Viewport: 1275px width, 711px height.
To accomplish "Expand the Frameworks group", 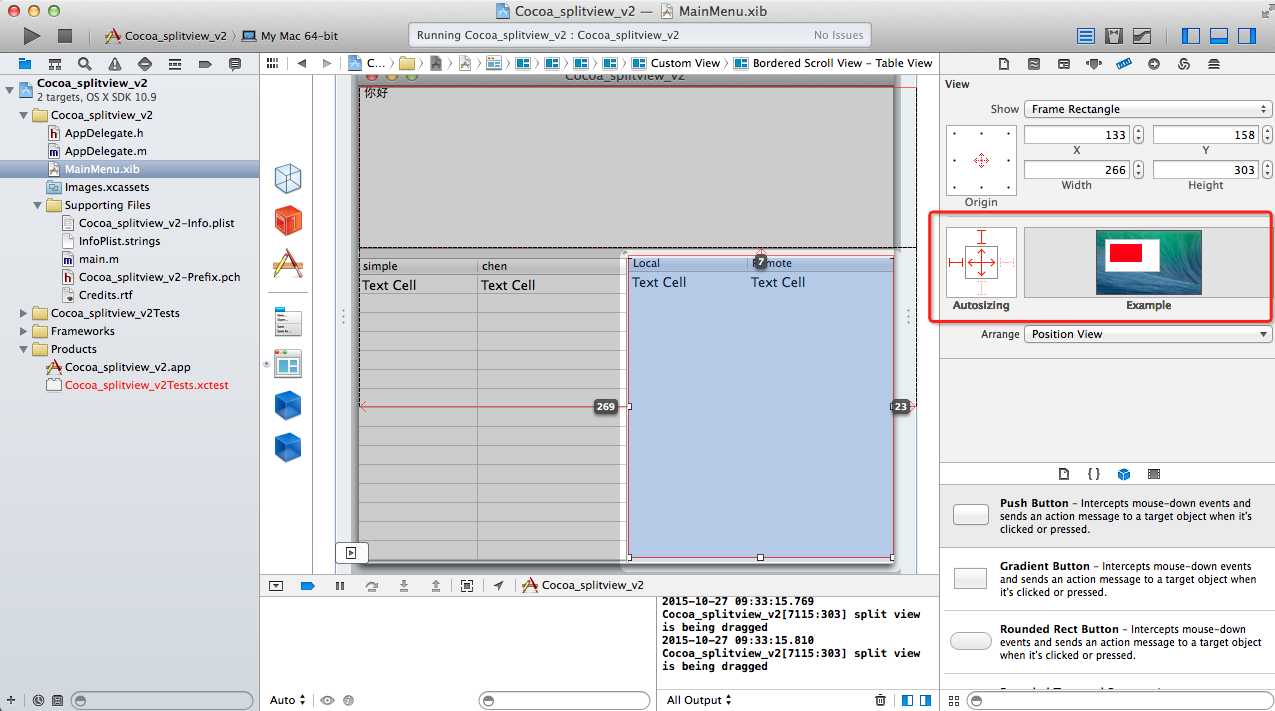I will tap(24, 331).
